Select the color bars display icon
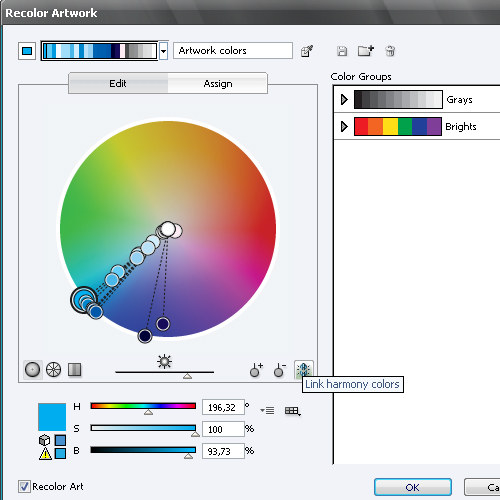Screen dimensions: 500x500 pos(75,370)
